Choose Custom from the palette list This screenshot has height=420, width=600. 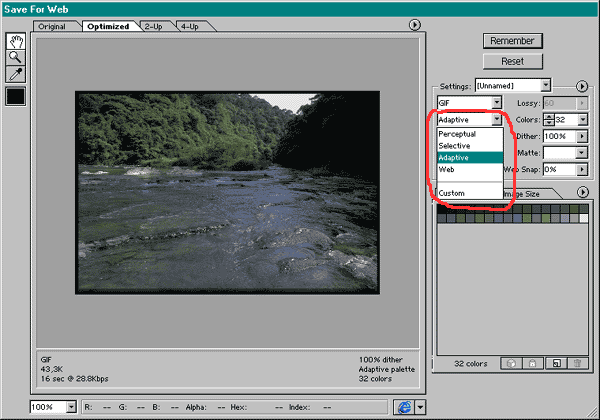[x=470, y=193]
